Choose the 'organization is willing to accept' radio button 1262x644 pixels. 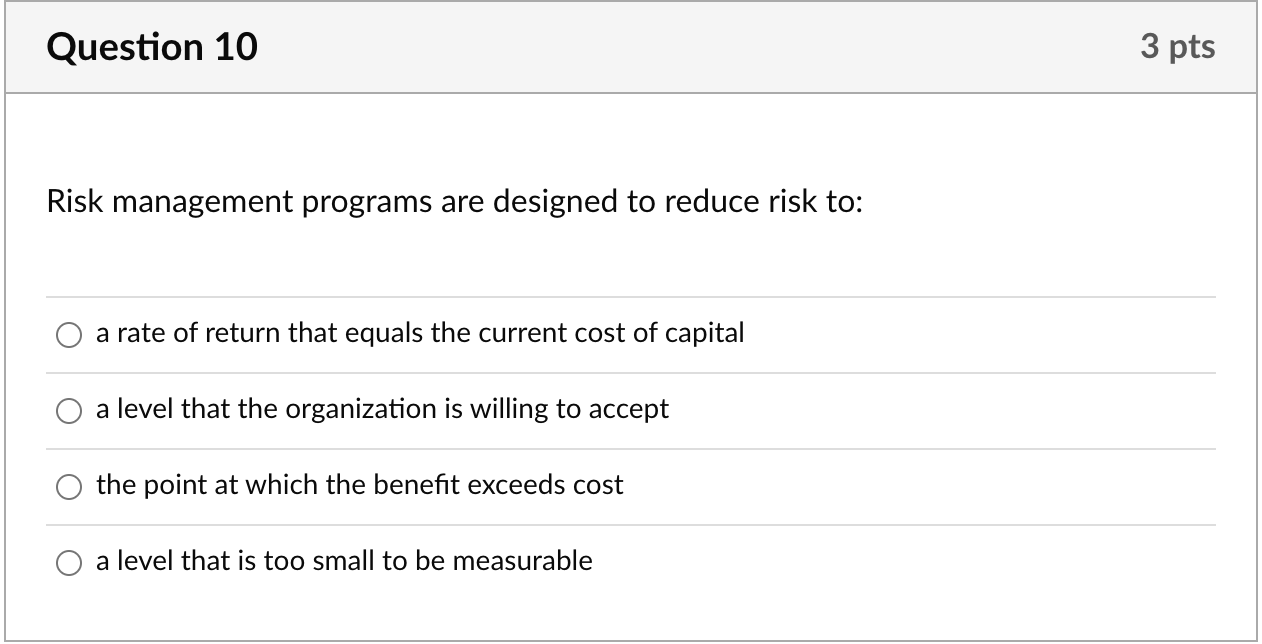pyautogui.click(x=68, y=411)
